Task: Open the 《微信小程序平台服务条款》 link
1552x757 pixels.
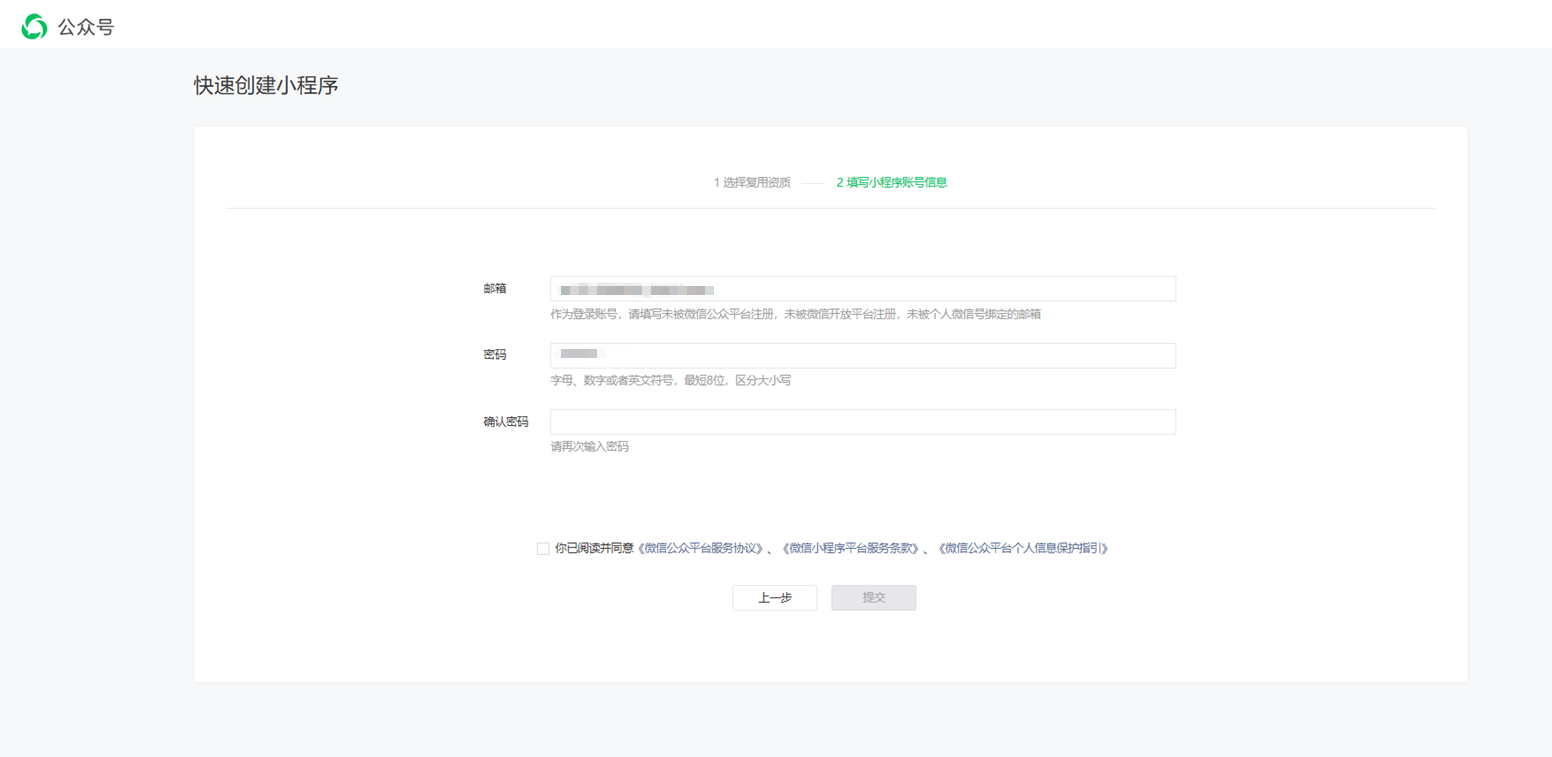Action: coord(850,548)
